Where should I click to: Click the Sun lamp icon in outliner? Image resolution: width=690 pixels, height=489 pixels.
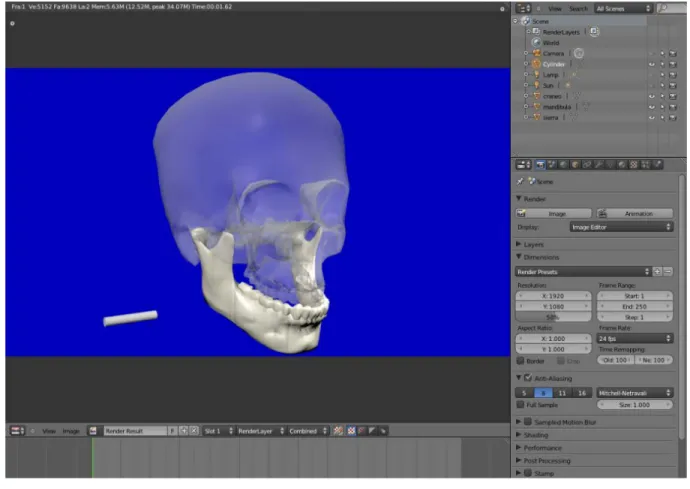536,85
